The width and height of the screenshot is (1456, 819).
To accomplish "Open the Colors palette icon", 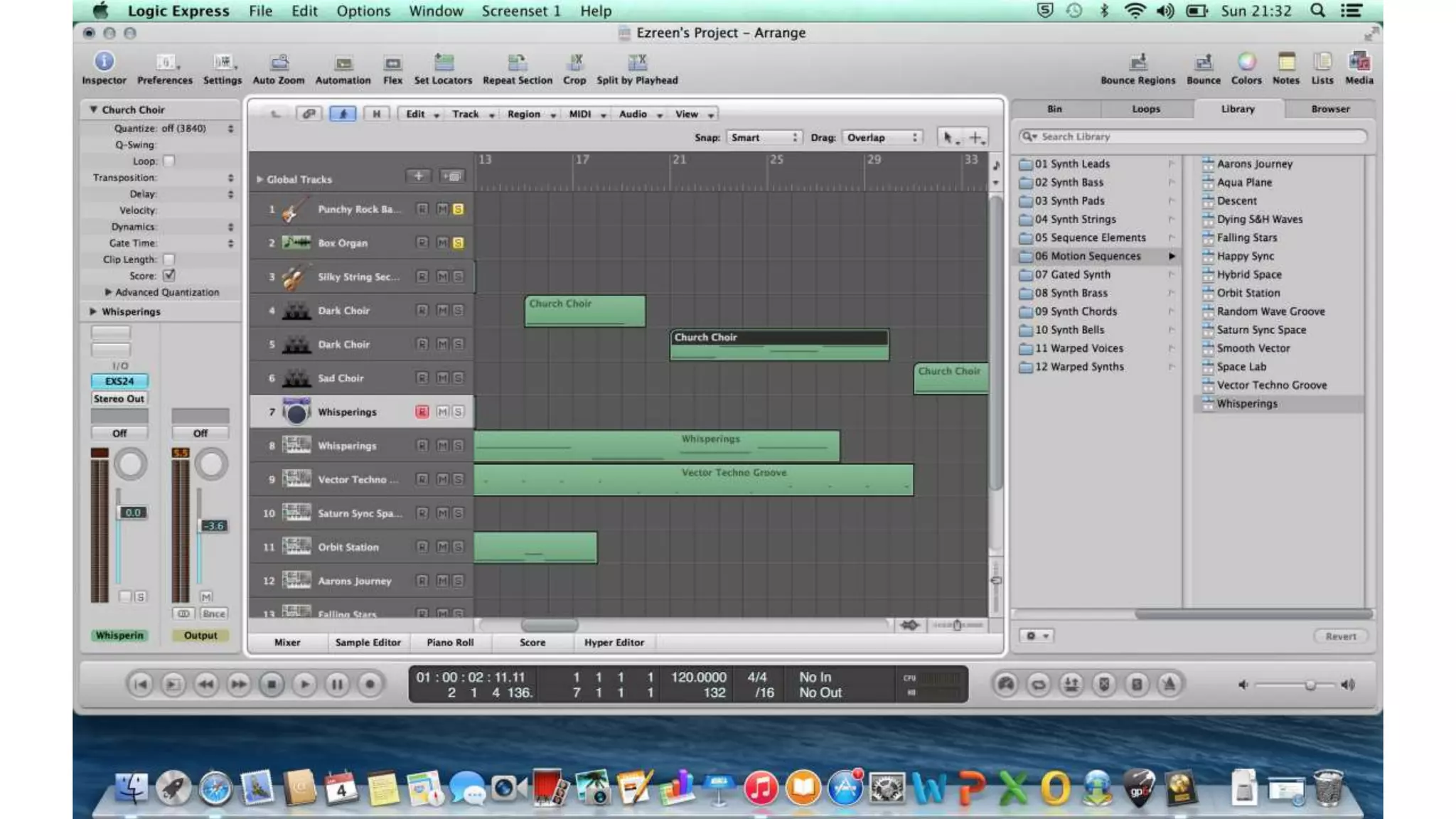I will 1246,62.
